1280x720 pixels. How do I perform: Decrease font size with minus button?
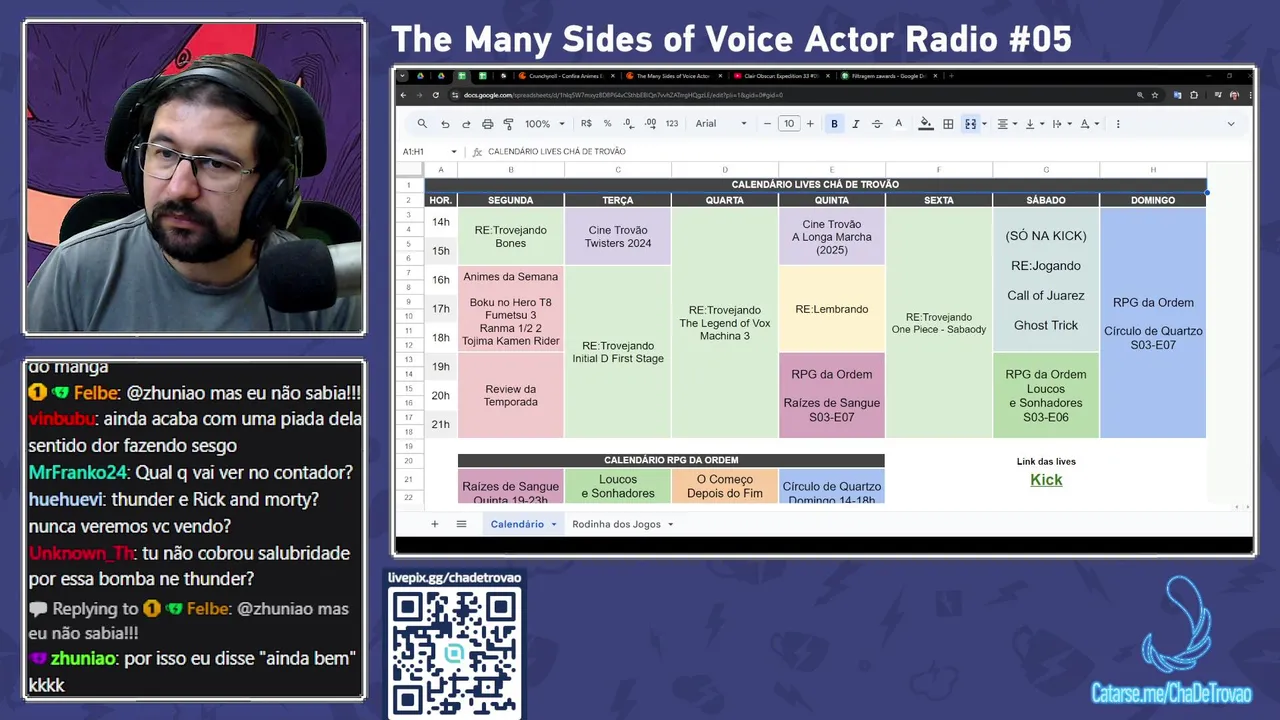[767, 124]
